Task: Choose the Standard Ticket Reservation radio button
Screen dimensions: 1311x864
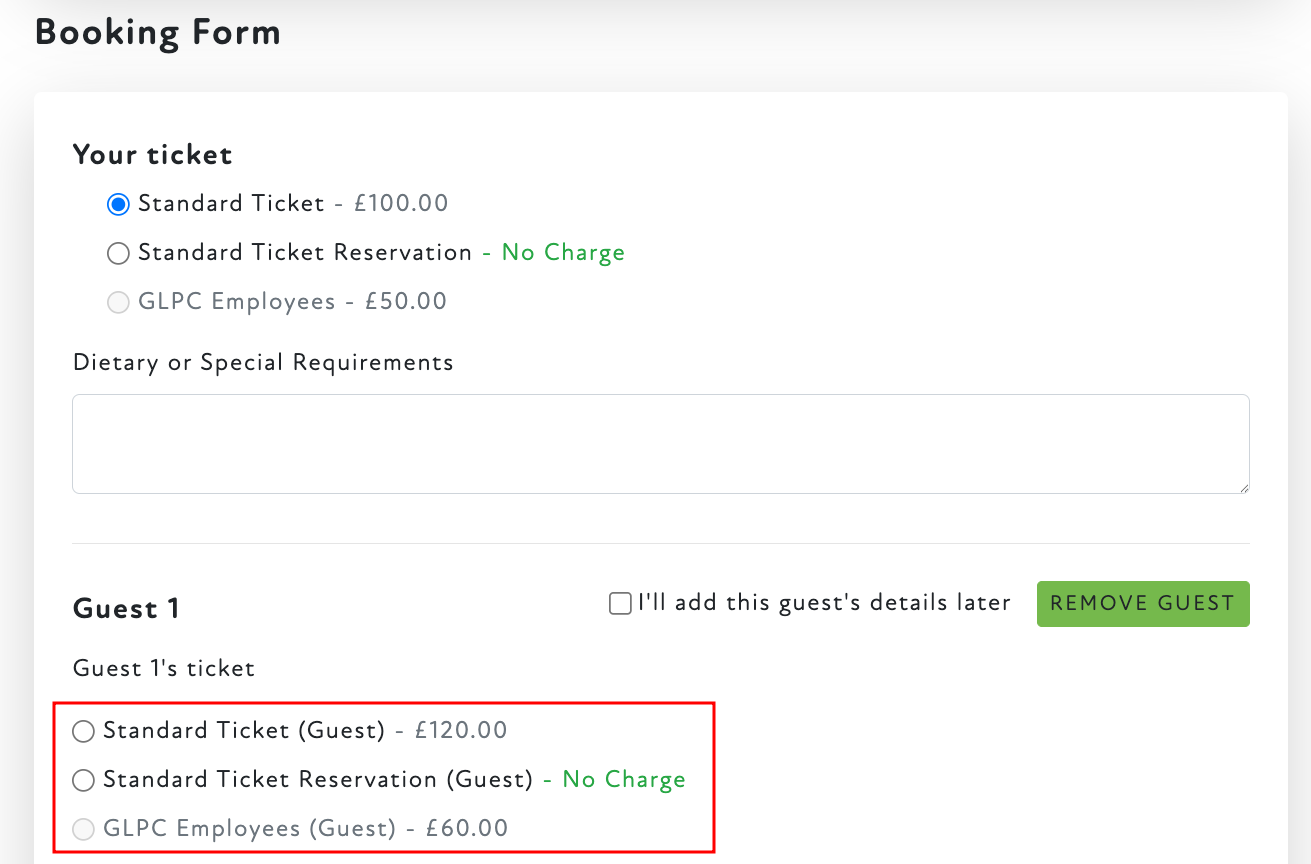Action: pyautogui.click(x=118, y=253)
